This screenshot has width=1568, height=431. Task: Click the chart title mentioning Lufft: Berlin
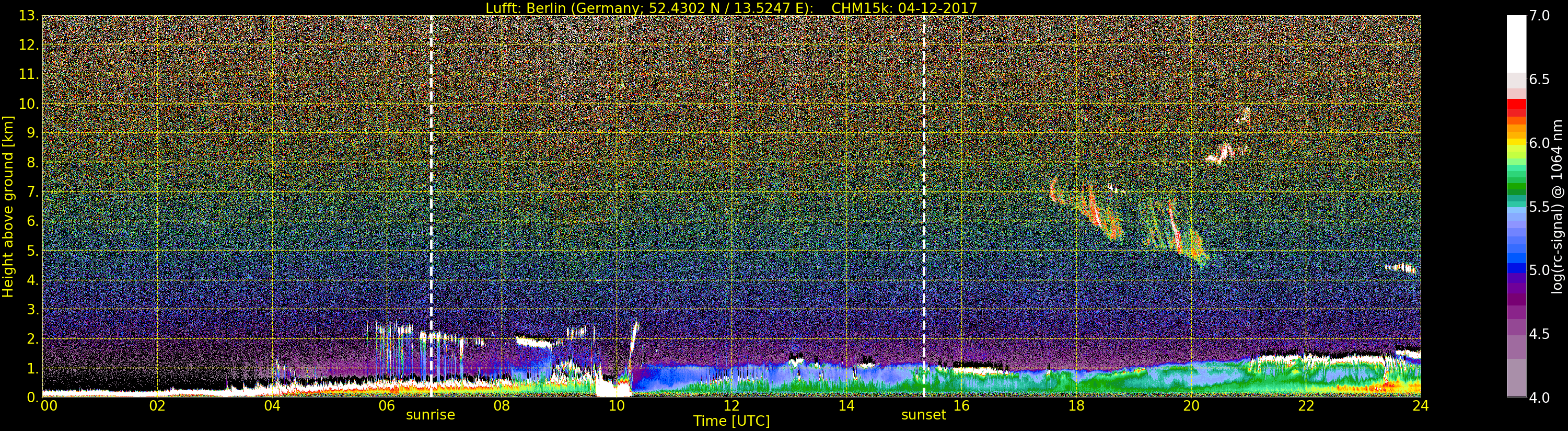(x=731, y=8)
